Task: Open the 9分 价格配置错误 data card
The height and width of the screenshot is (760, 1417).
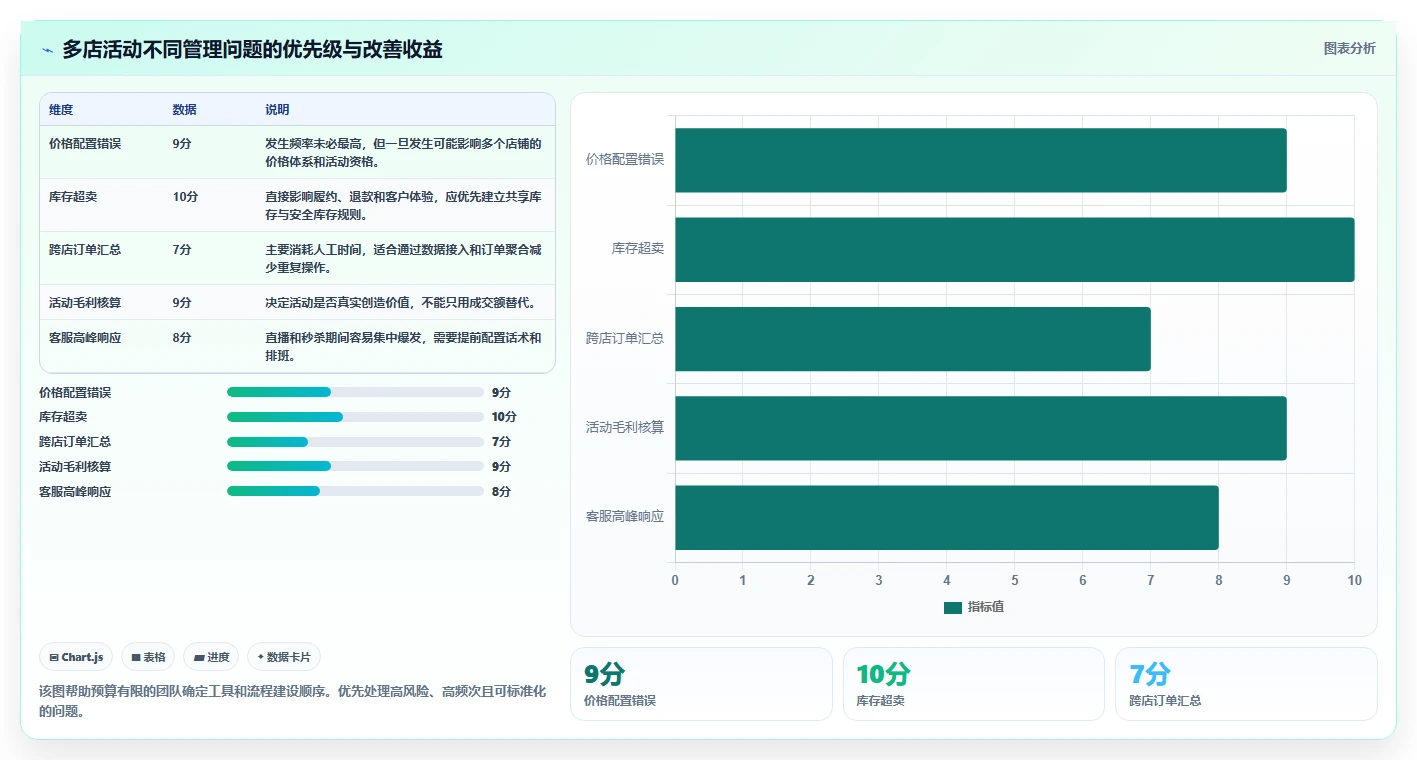Action: [x=701, y=684]
